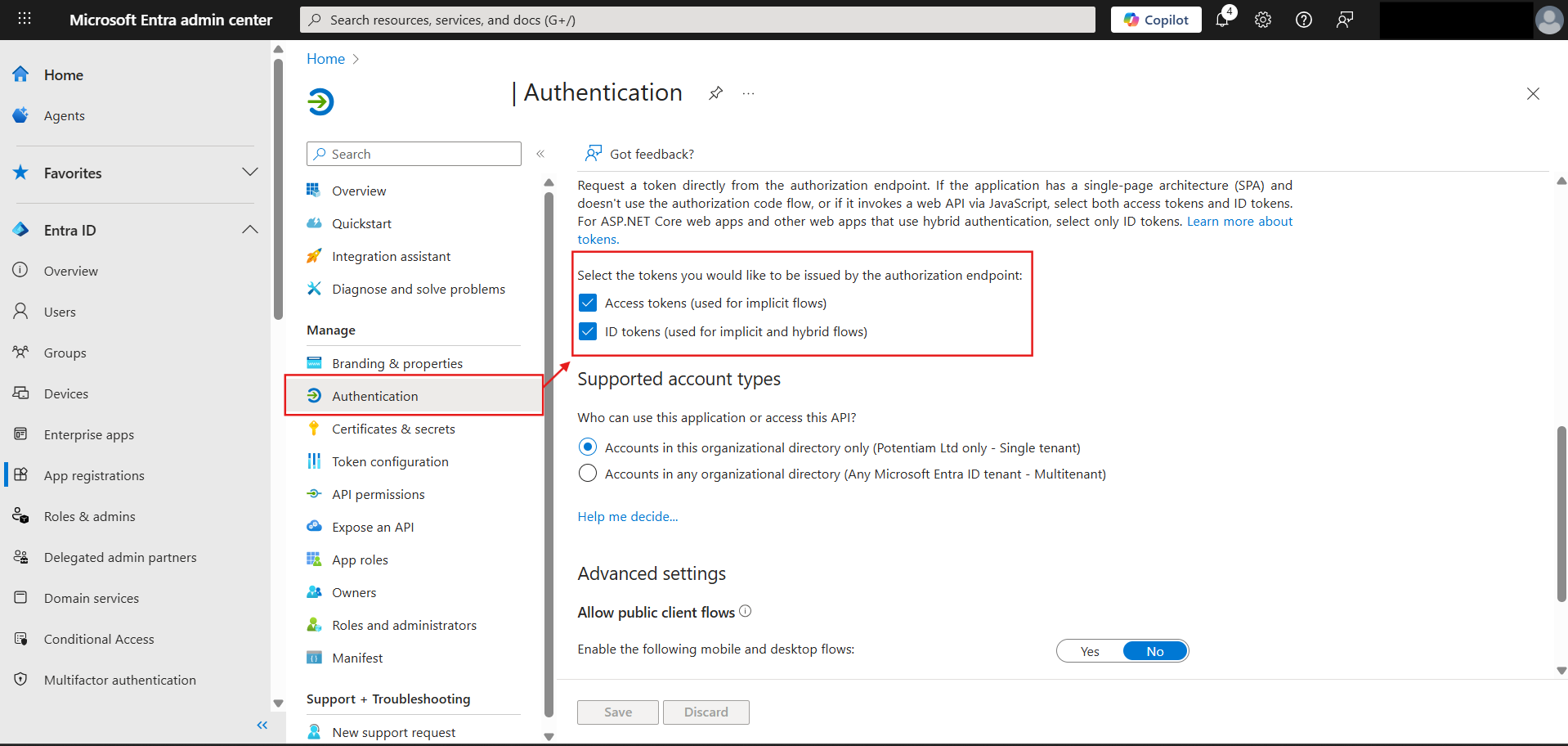Click the help question mark icon

click(1304, 20)
